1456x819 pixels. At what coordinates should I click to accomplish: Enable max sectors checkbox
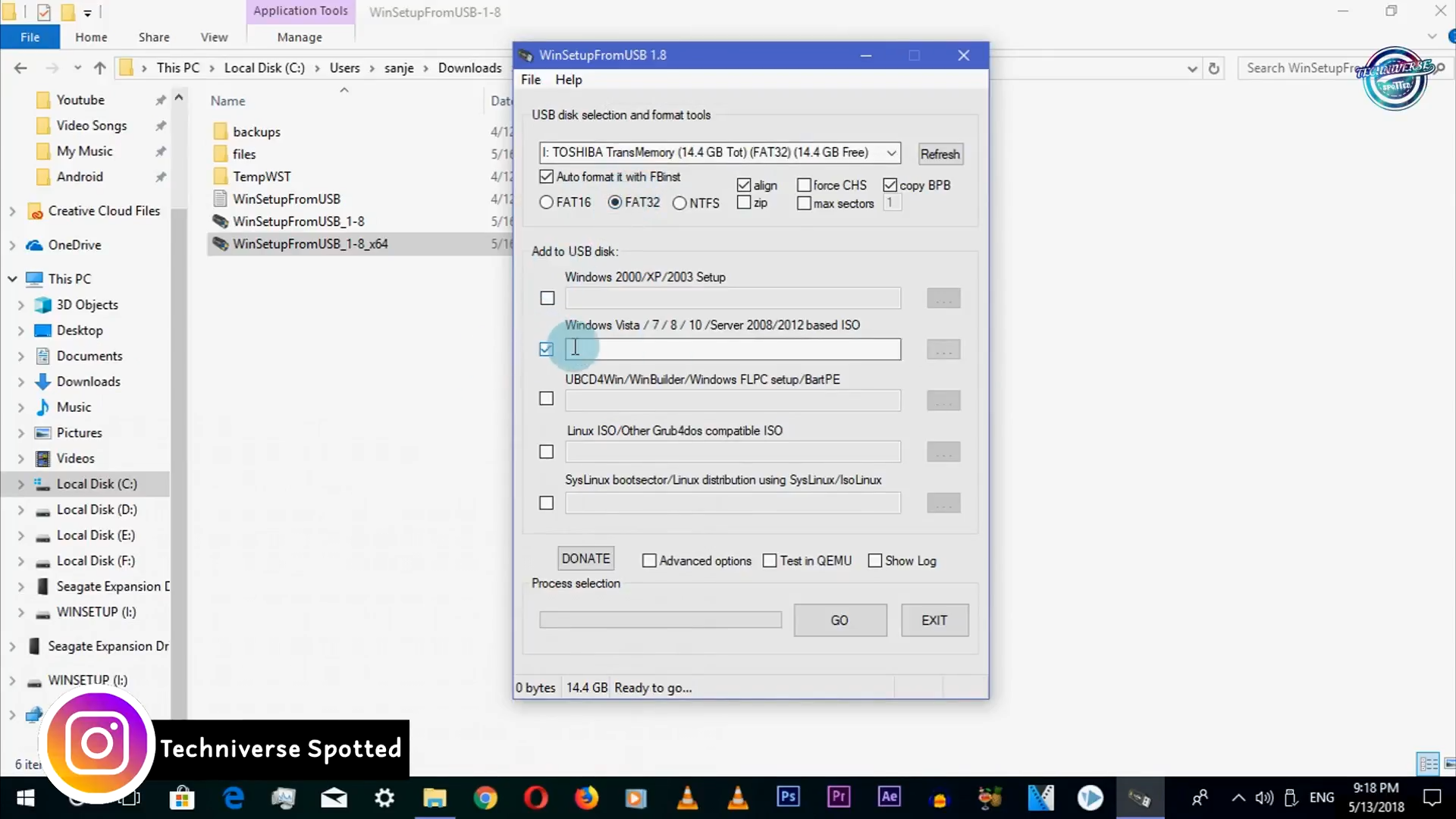pyautogui.click(x=804, y=203)
